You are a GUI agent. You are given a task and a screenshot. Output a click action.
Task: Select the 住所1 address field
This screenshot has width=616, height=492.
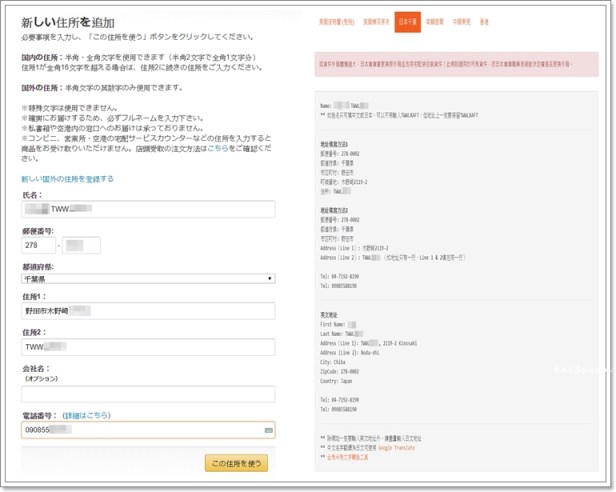pyautogui.click(x=148, y=312)
